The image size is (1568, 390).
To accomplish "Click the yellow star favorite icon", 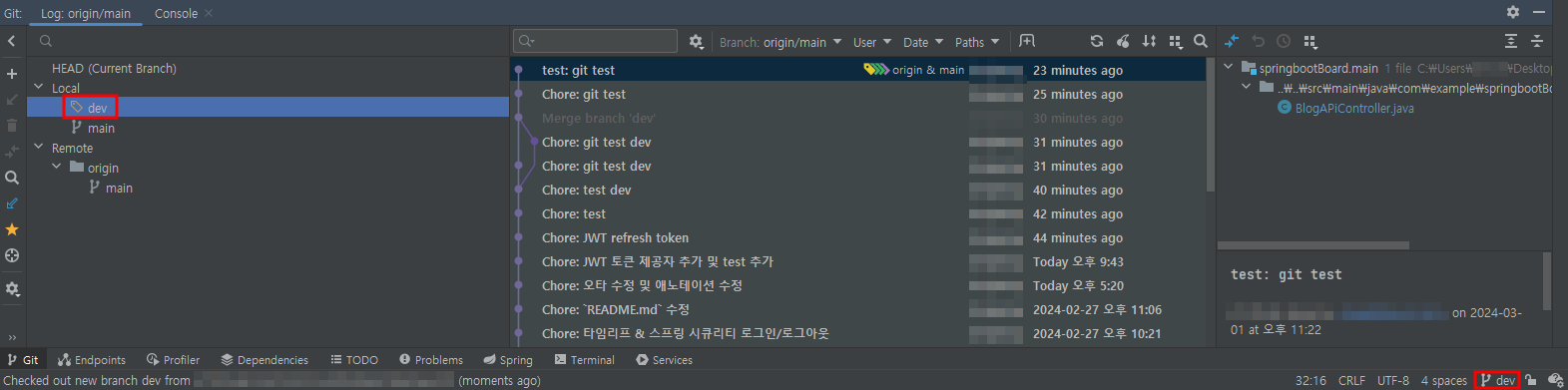I will tap(12, 229).
